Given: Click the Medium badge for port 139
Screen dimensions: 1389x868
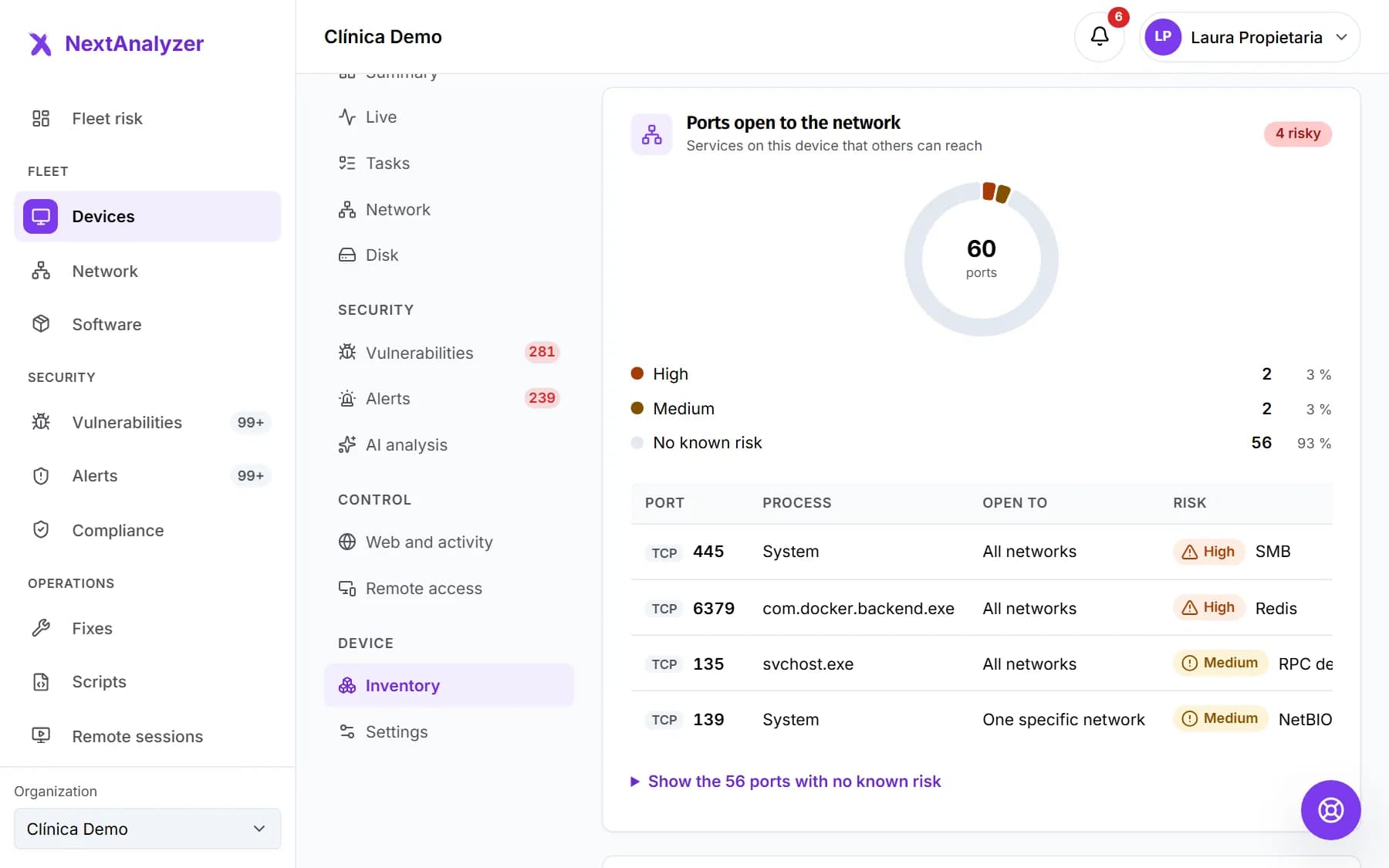Looking at the screenshot, I should pyautogui.click(x=1220, y=718).
